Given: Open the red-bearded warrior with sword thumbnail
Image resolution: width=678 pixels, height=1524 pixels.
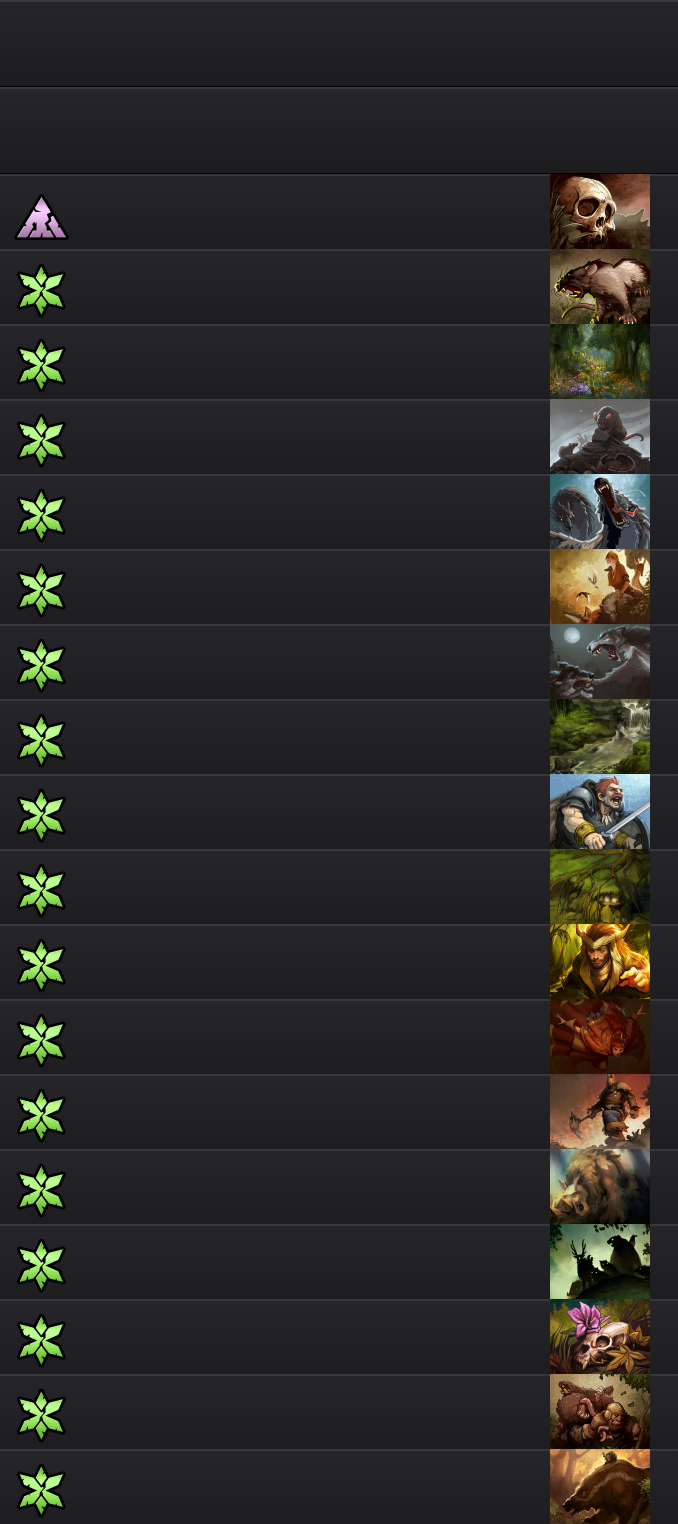Looking at the screenshot, I should coord(600,812).
